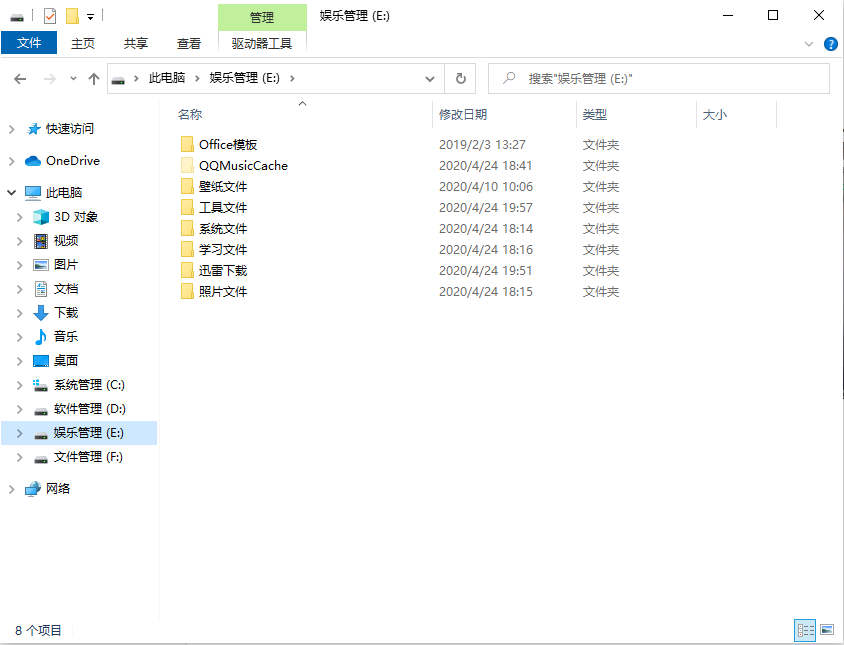Go back with the back arrow
The height and width of the screenshot is (645, 844).
(20, 79)
